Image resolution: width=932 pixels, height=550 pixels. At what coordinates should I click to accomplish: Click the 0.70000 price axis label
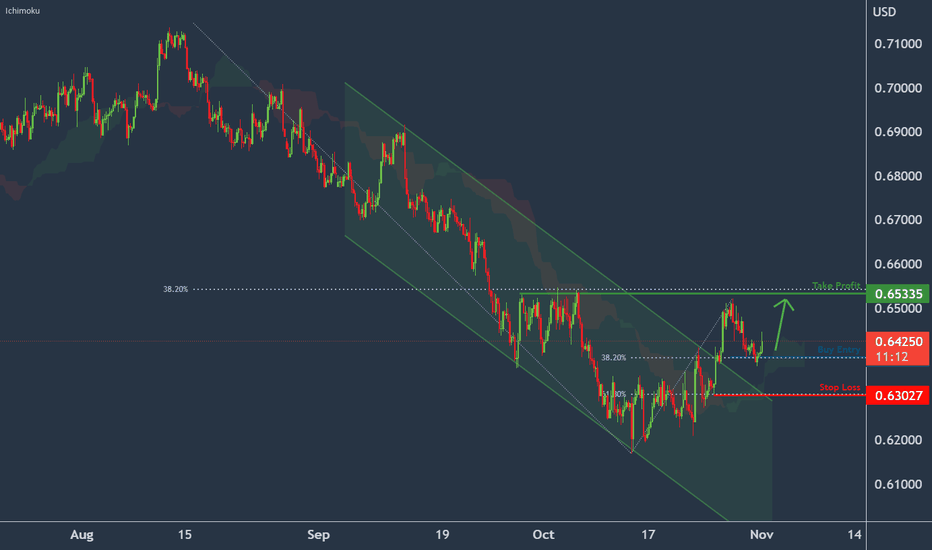[x=898, y=88]
